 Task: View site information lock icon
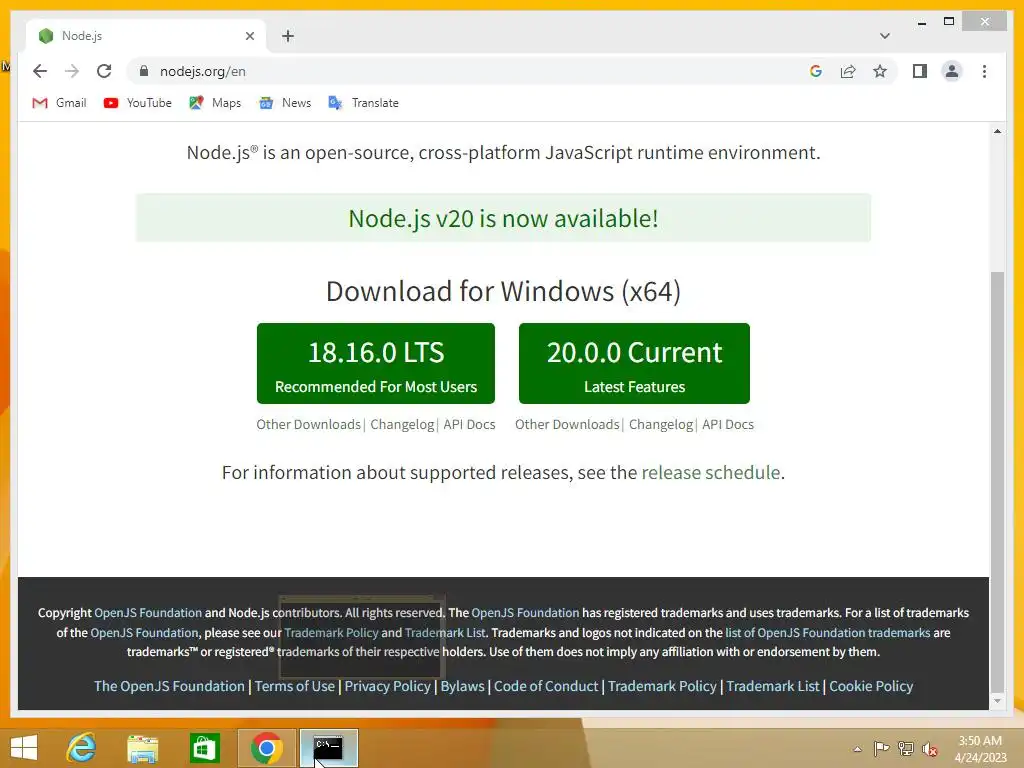click(x=144, y=71)
